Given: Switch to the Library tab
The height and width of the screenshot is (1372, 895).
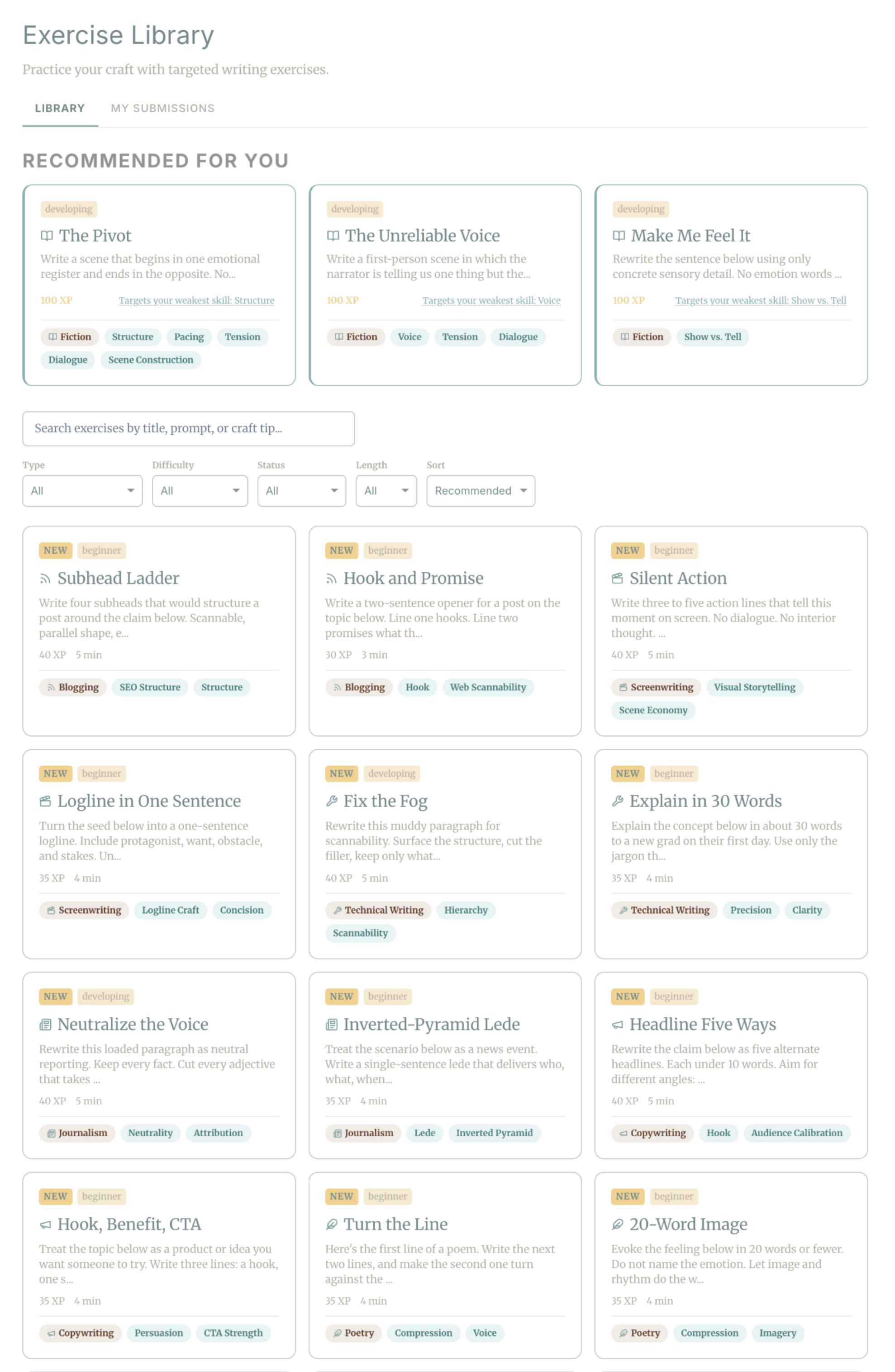Looking at the screenshot, I should pyautogui.click(x=60, y=109).
